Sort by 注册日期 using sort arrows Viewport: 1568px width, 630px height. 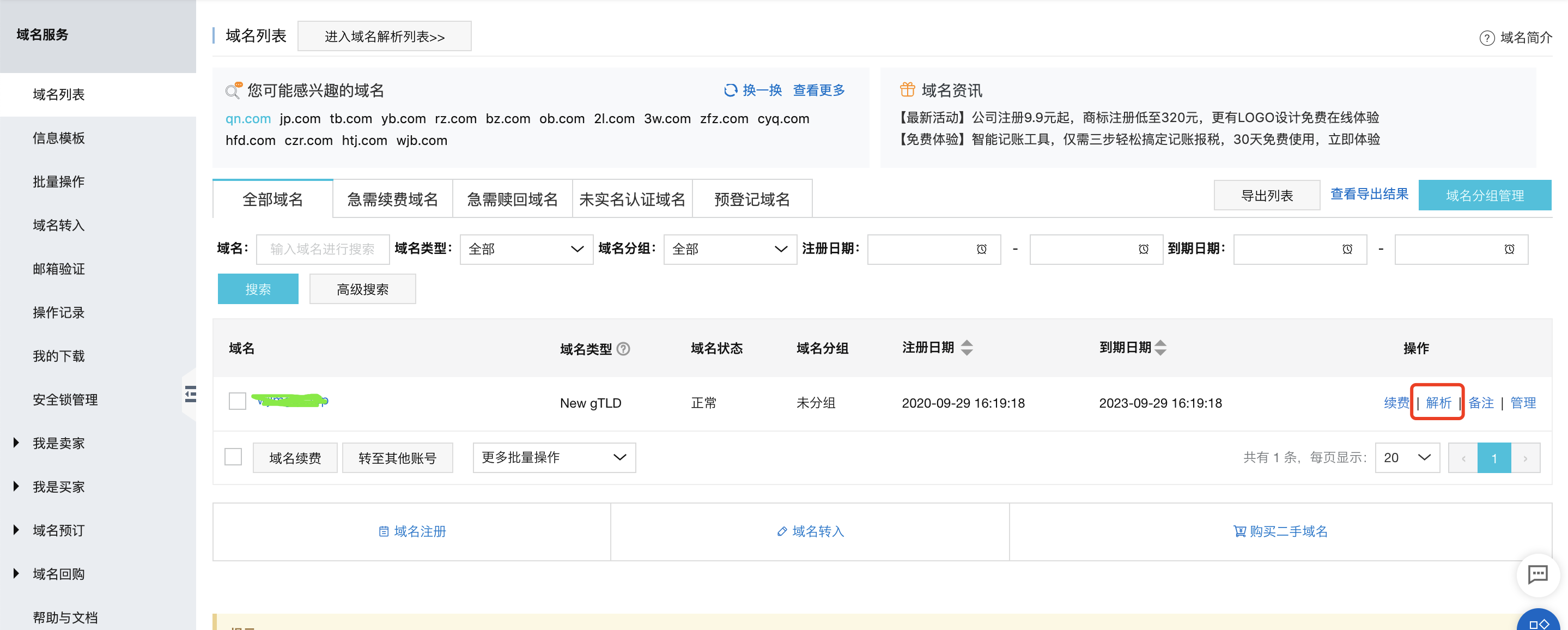click(x=967, y=348)
